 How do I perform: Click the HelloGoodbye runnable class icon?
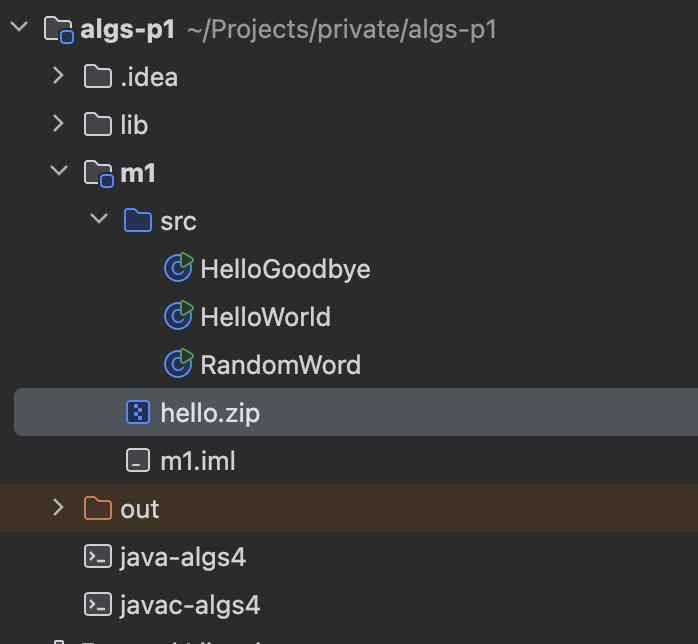179,267
